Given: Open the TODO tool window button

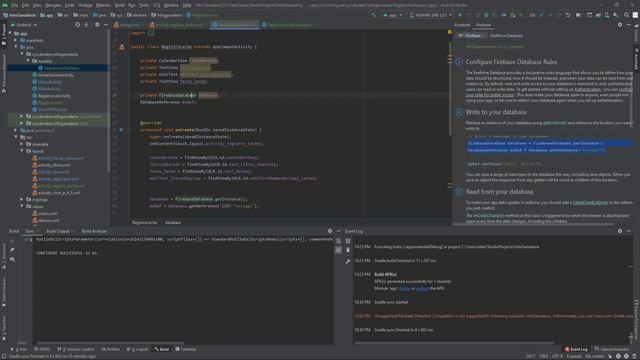Looking at the screenshot, I should [x=42, y=349].
